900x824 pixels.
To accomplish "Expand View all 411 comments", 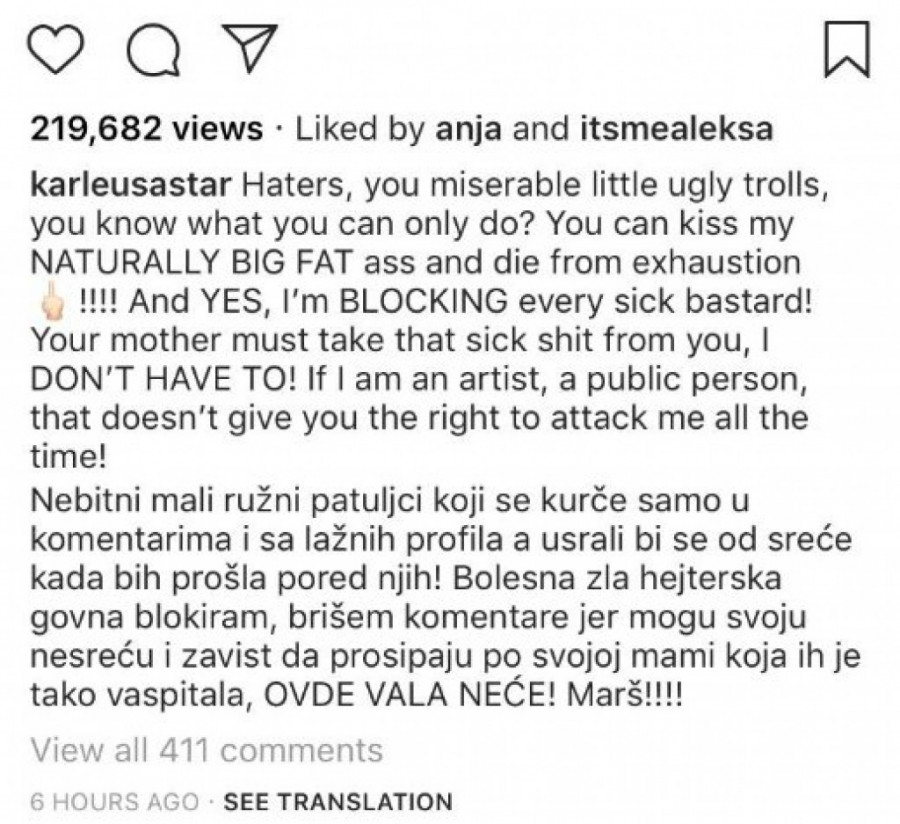I will tap(207, 749).
